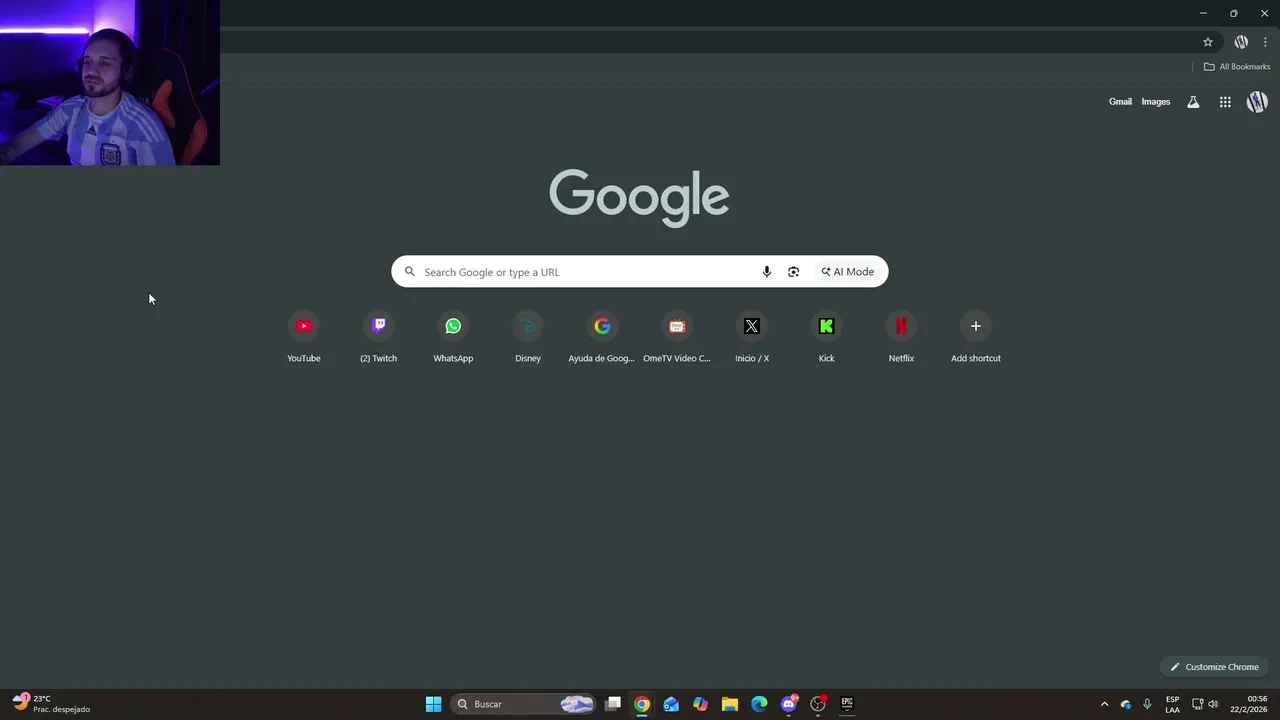
Task: Click the OneDrive cloud tray icon
Action: pos(1126,704)
